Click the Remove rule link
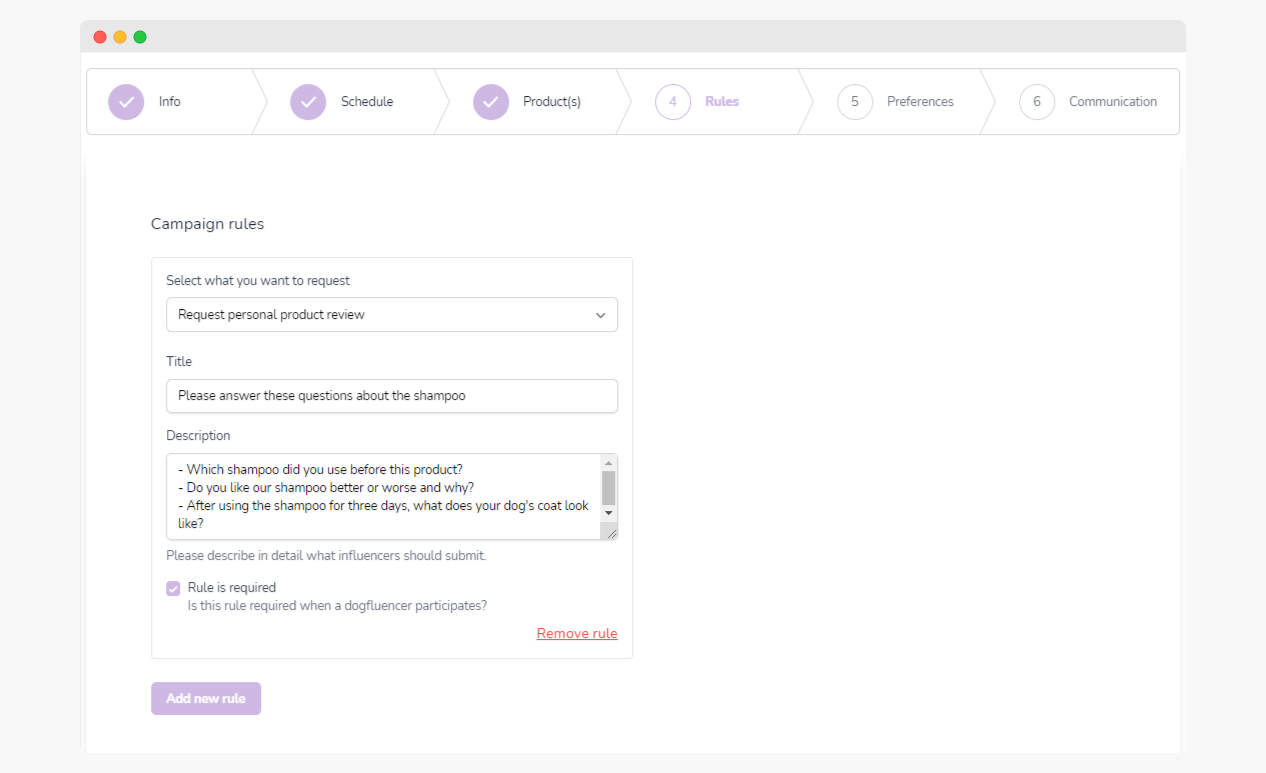 [x=577, y=634]
